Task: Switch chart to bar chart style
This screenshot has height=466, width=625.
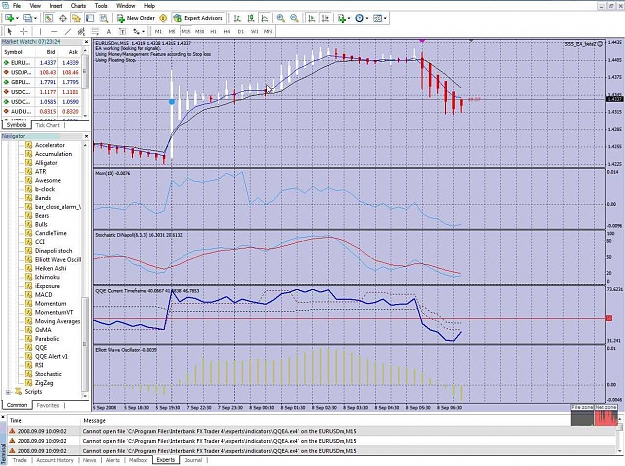Action: (x=237, y=18)
